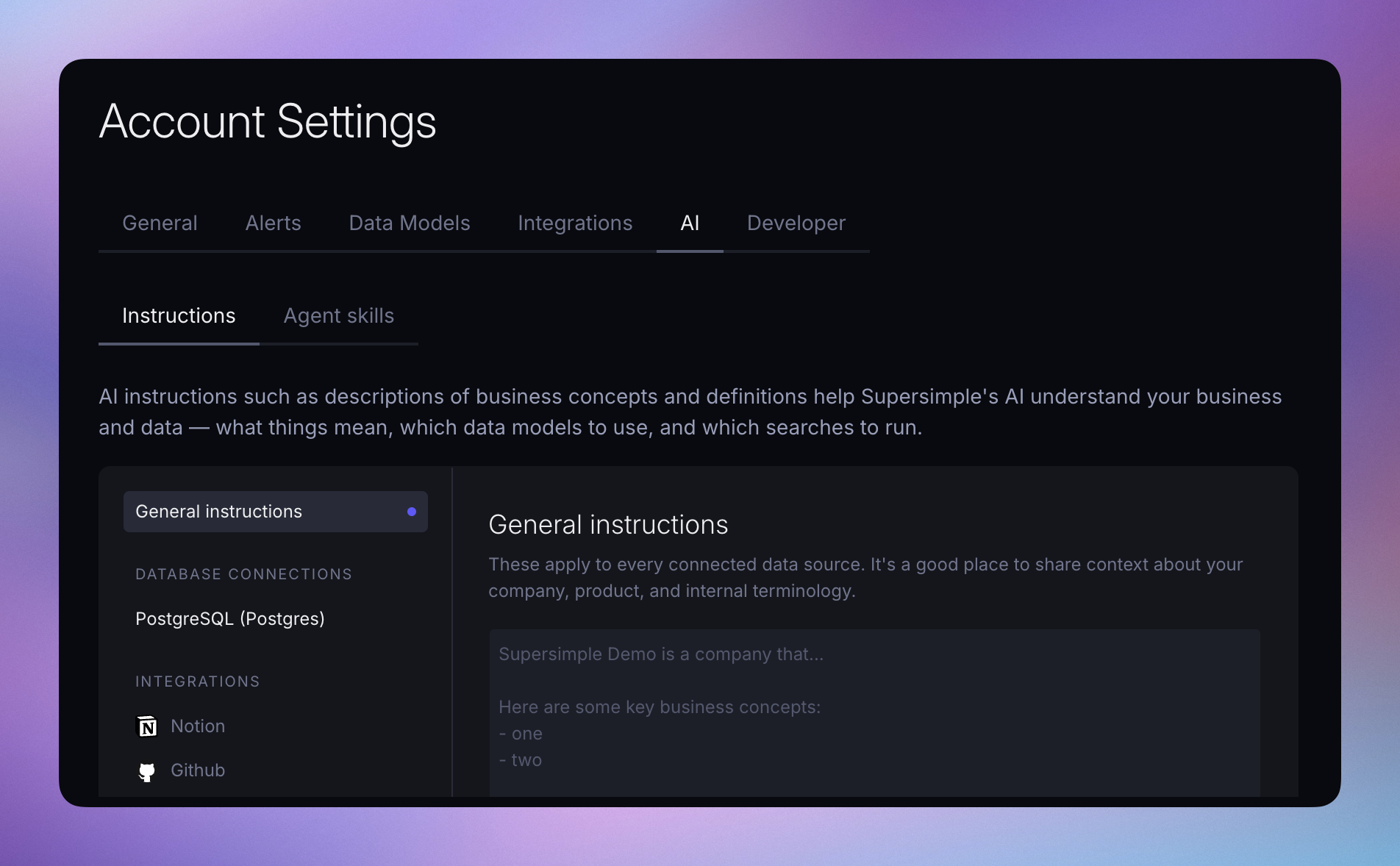Open the Developer tab

pos(796,223)
